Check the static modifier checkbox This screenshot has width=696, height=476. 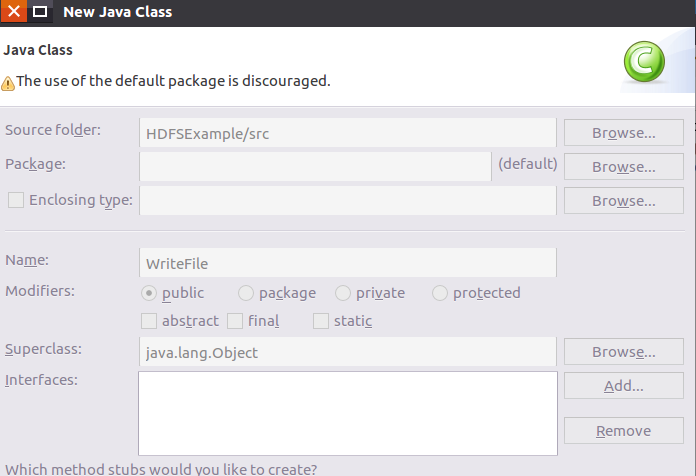[x=321, y=321]
